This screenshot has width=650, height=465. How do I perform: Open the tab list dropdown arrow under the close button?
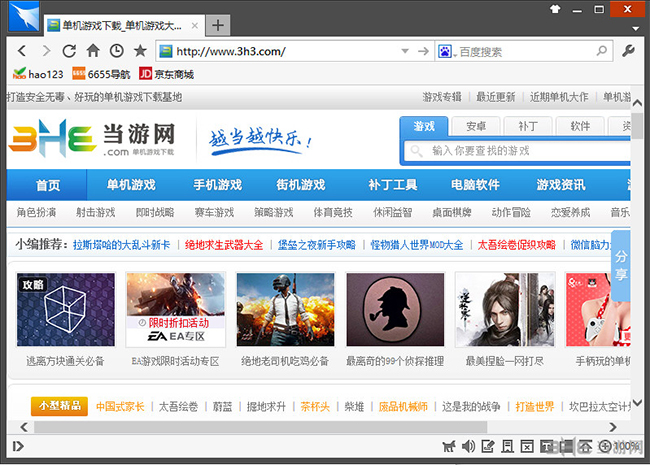[x=635, y=29]
